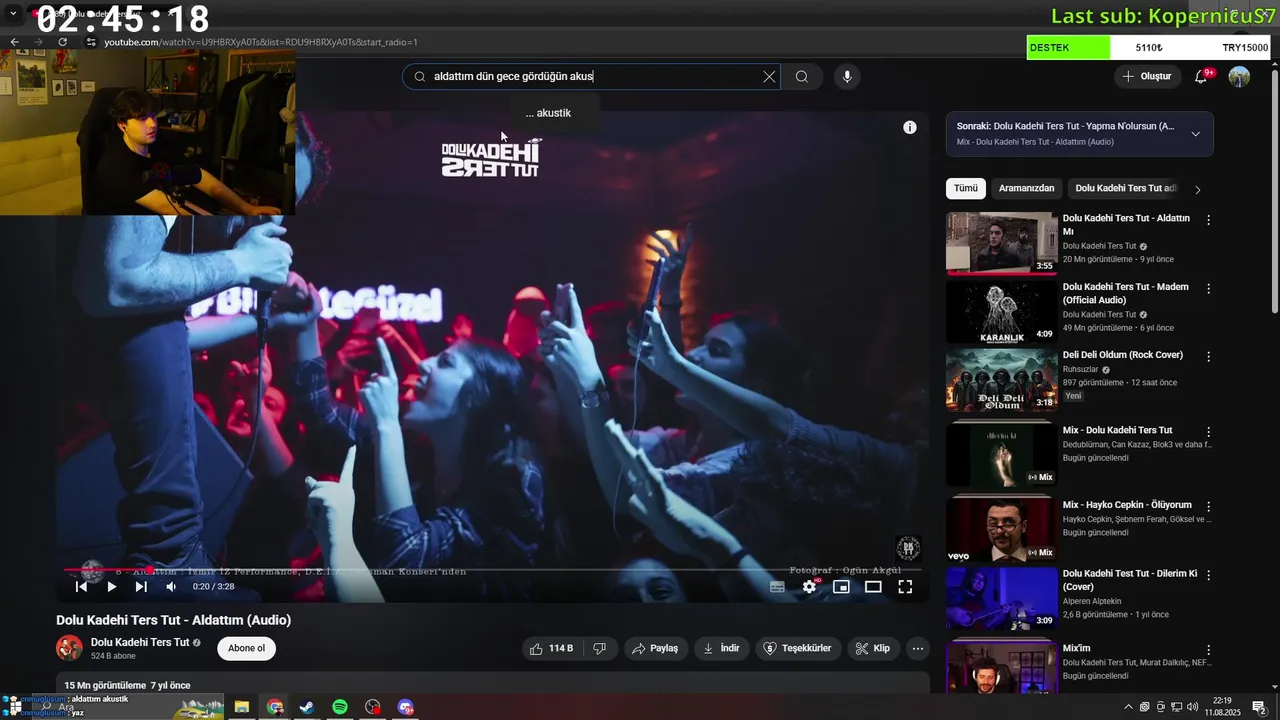
Task: Click the video info card icon
Action: tap(910, 127)
